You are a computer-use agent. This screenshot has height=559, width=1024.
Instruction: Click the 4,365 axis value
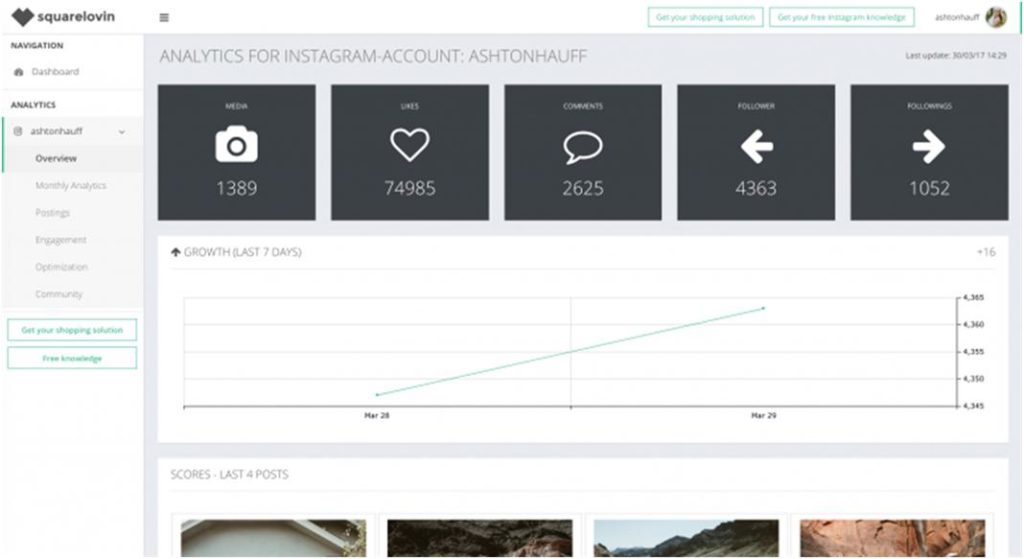[973, 298]
